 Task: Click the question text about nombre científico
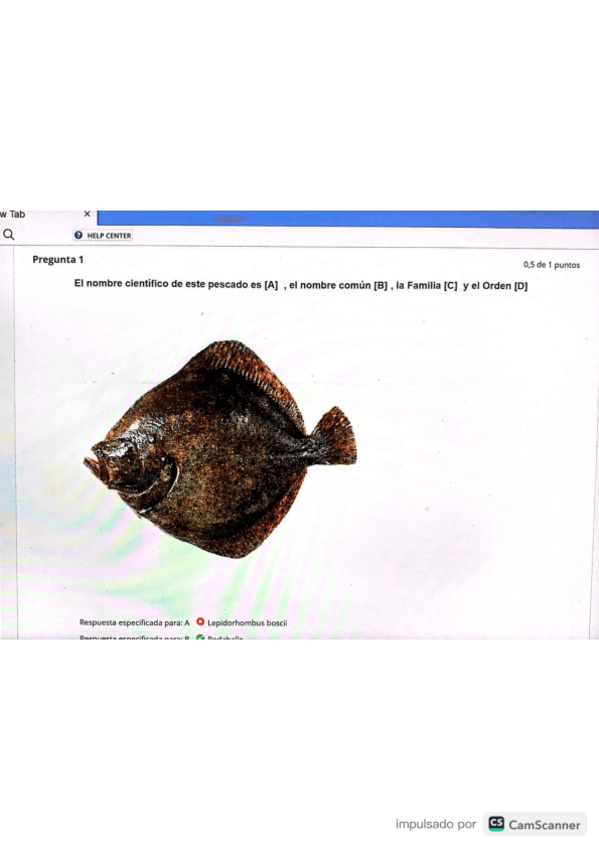click(x=301, y=285)
